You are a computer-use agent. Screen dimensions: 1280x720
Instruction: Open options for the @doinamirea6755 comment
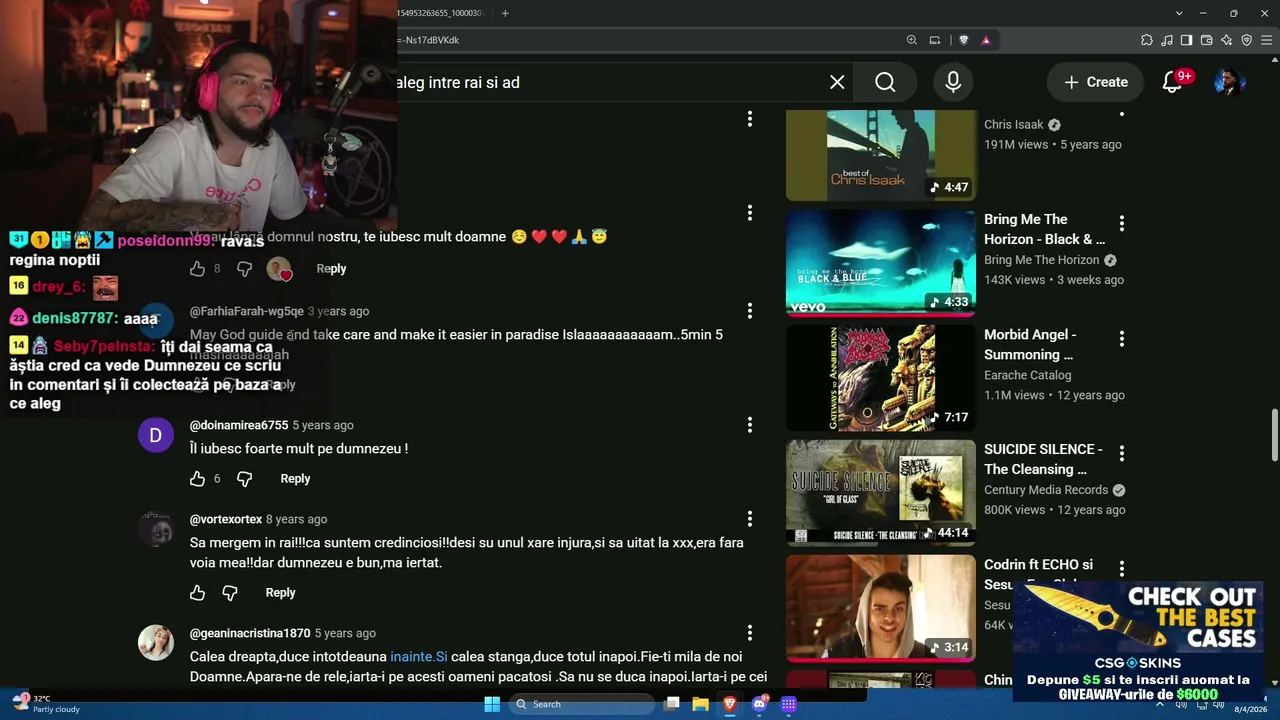[x=749, y=425]
